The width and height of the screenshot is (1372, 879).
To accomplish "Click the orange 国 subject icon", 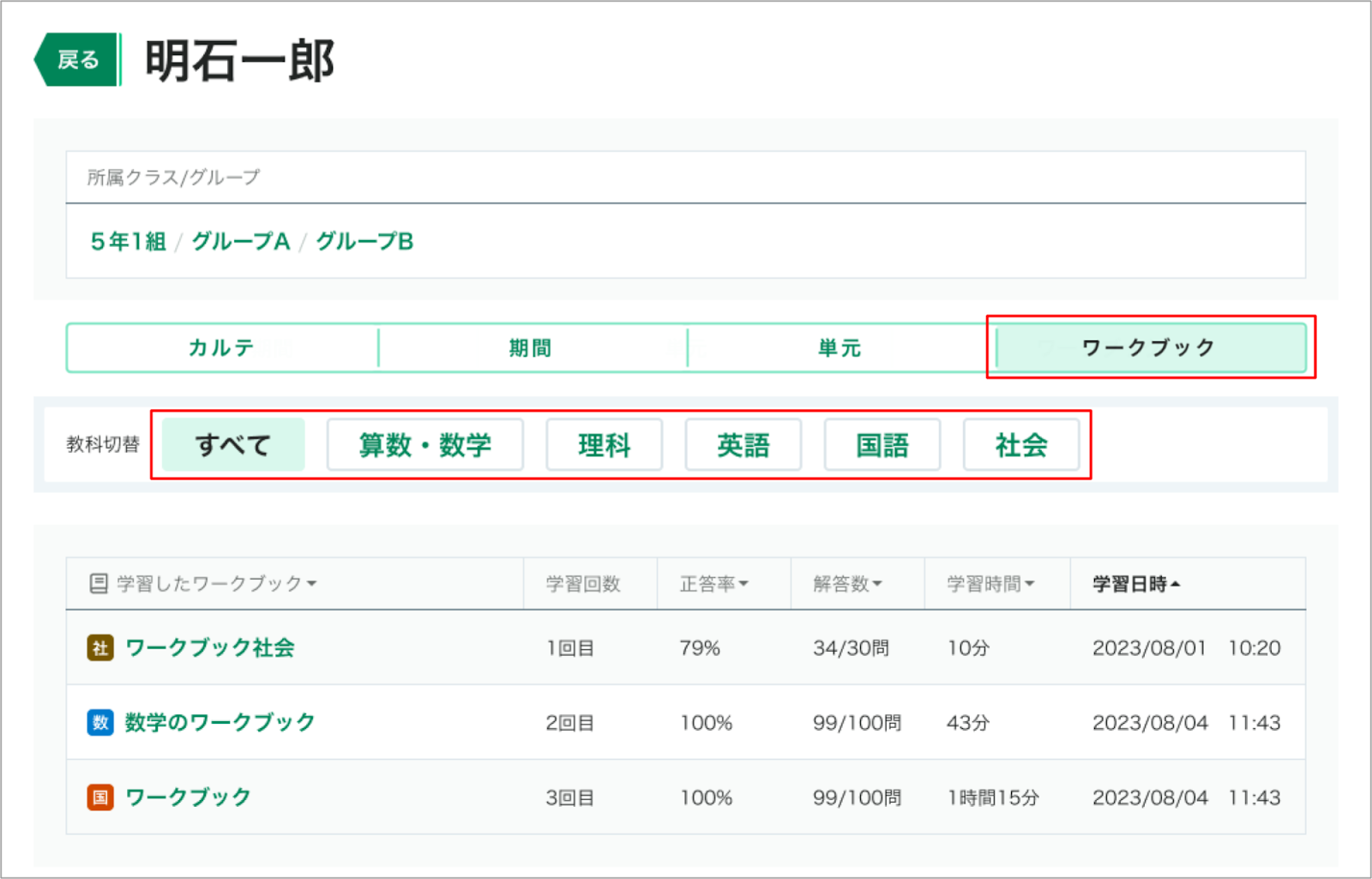I will pyautogui.click(x=100, y=797).
